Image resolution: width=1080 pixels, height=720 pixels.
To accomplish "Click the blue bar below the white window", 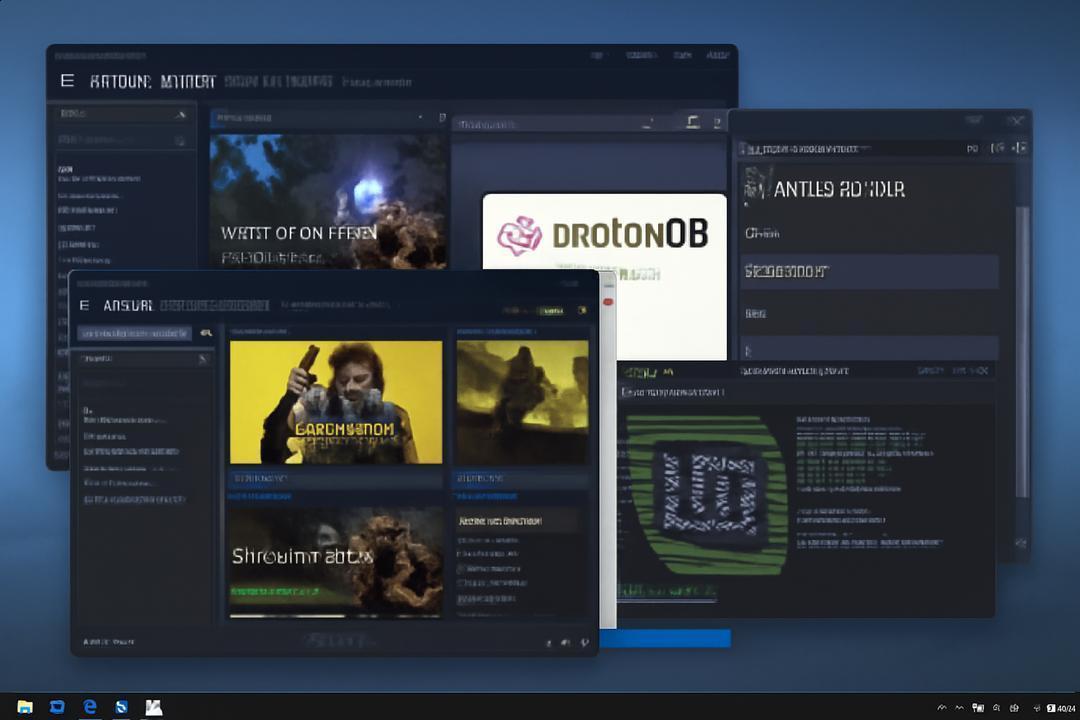I will pos(665,639).
